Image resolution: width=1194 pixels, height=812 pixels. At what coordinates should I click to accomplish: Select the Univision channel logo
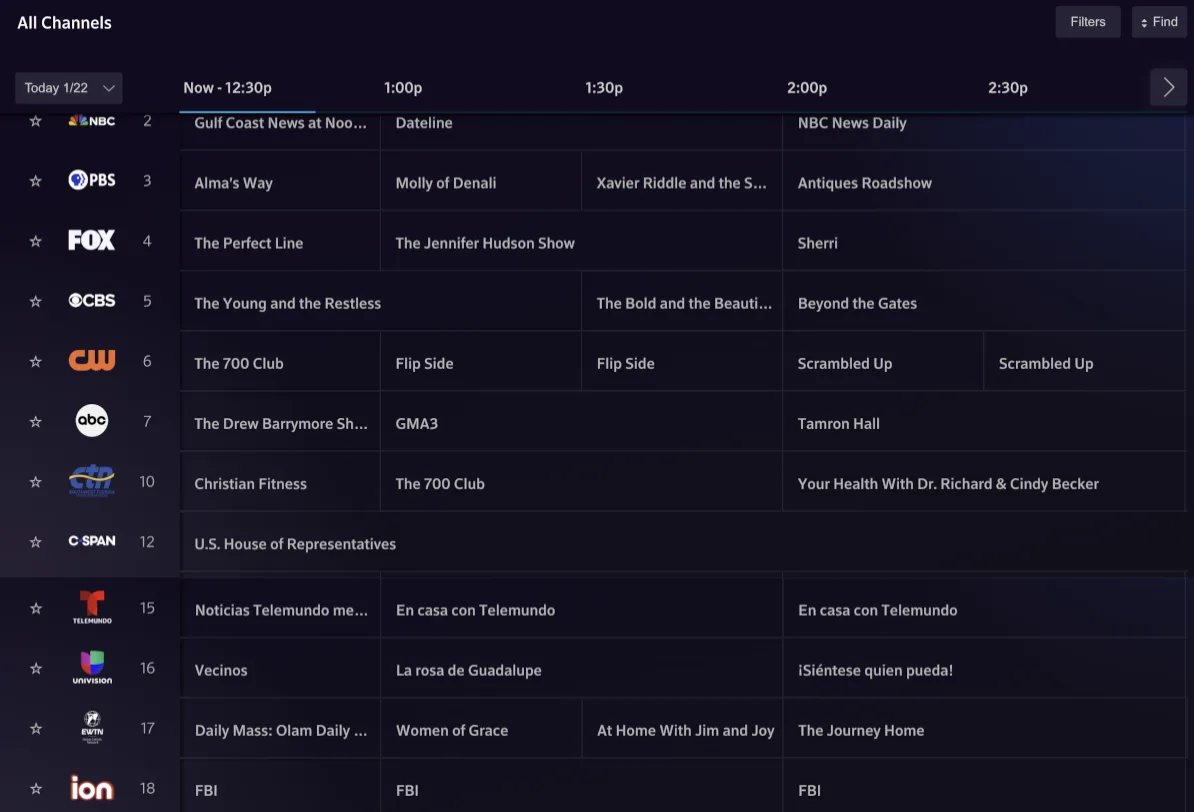pyautogui.click(x=91, y=667)
